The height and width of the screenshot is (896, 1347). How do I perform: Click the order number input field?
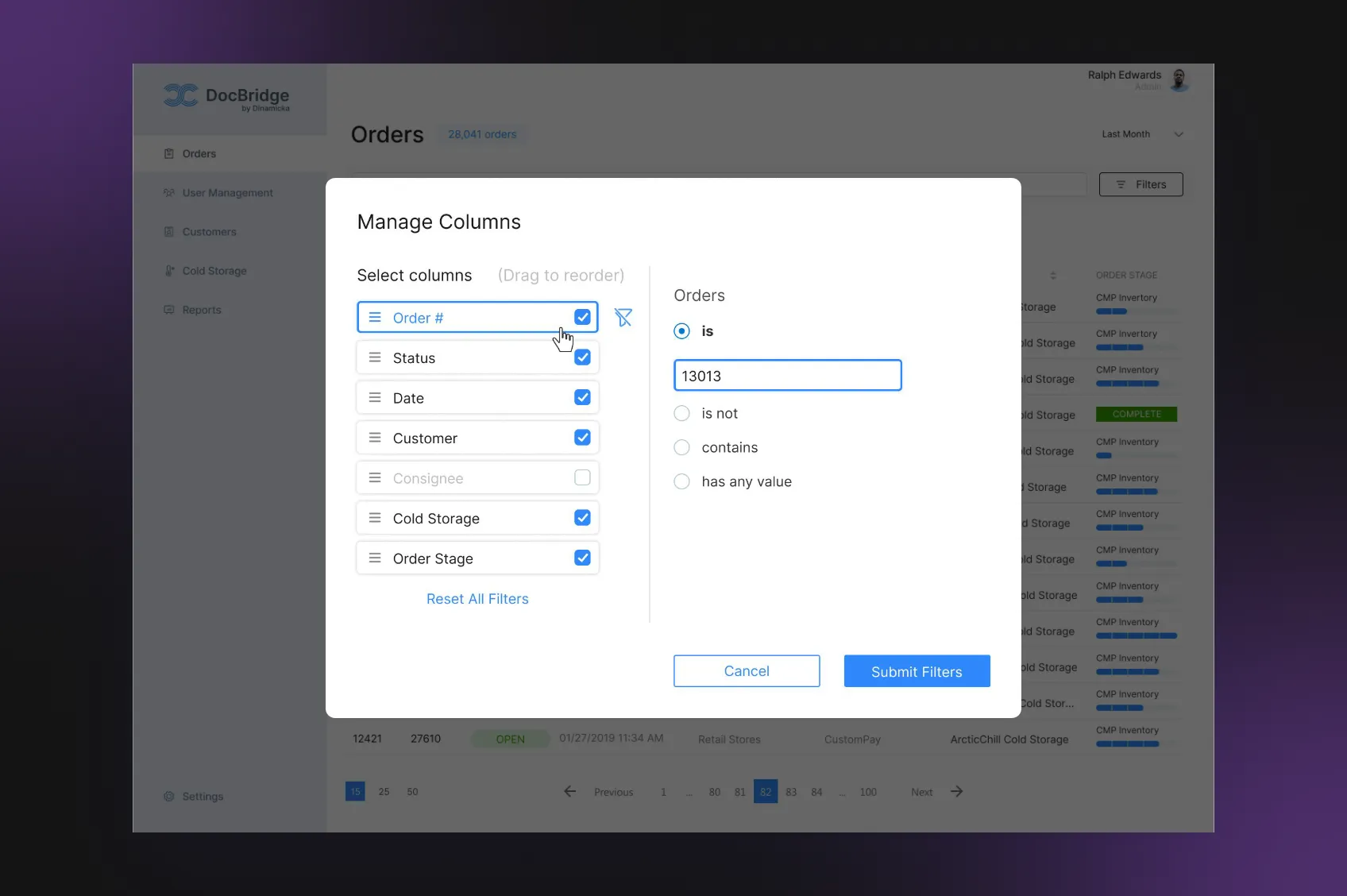tap(787, 376)
